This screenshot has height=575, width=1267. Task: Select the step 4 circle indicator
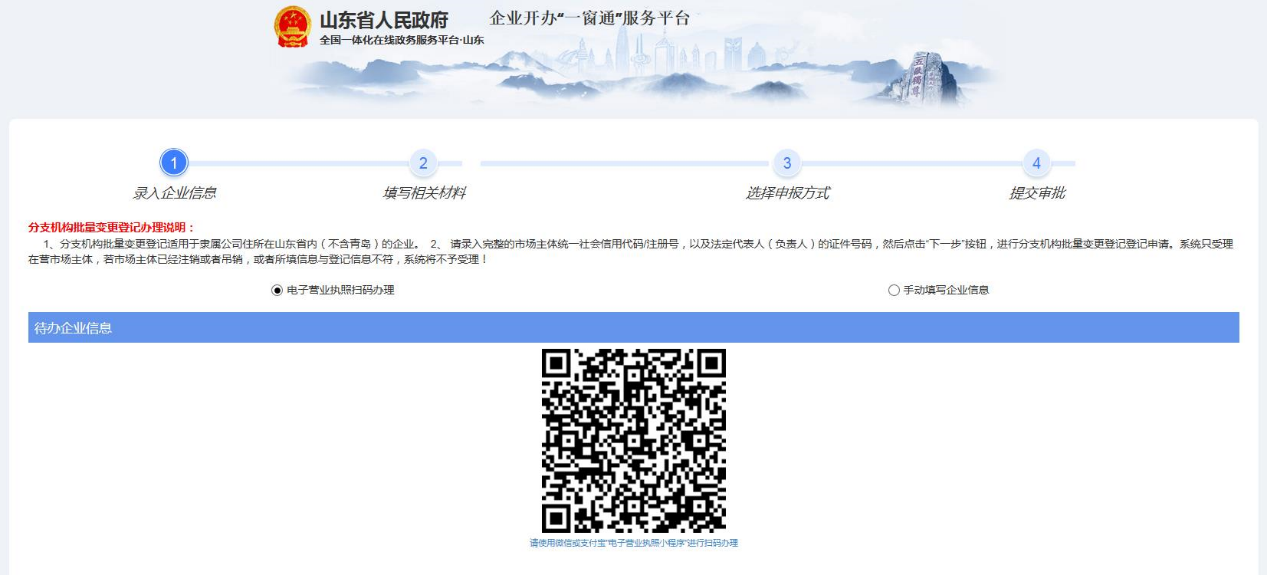(x=1036, y=163)
